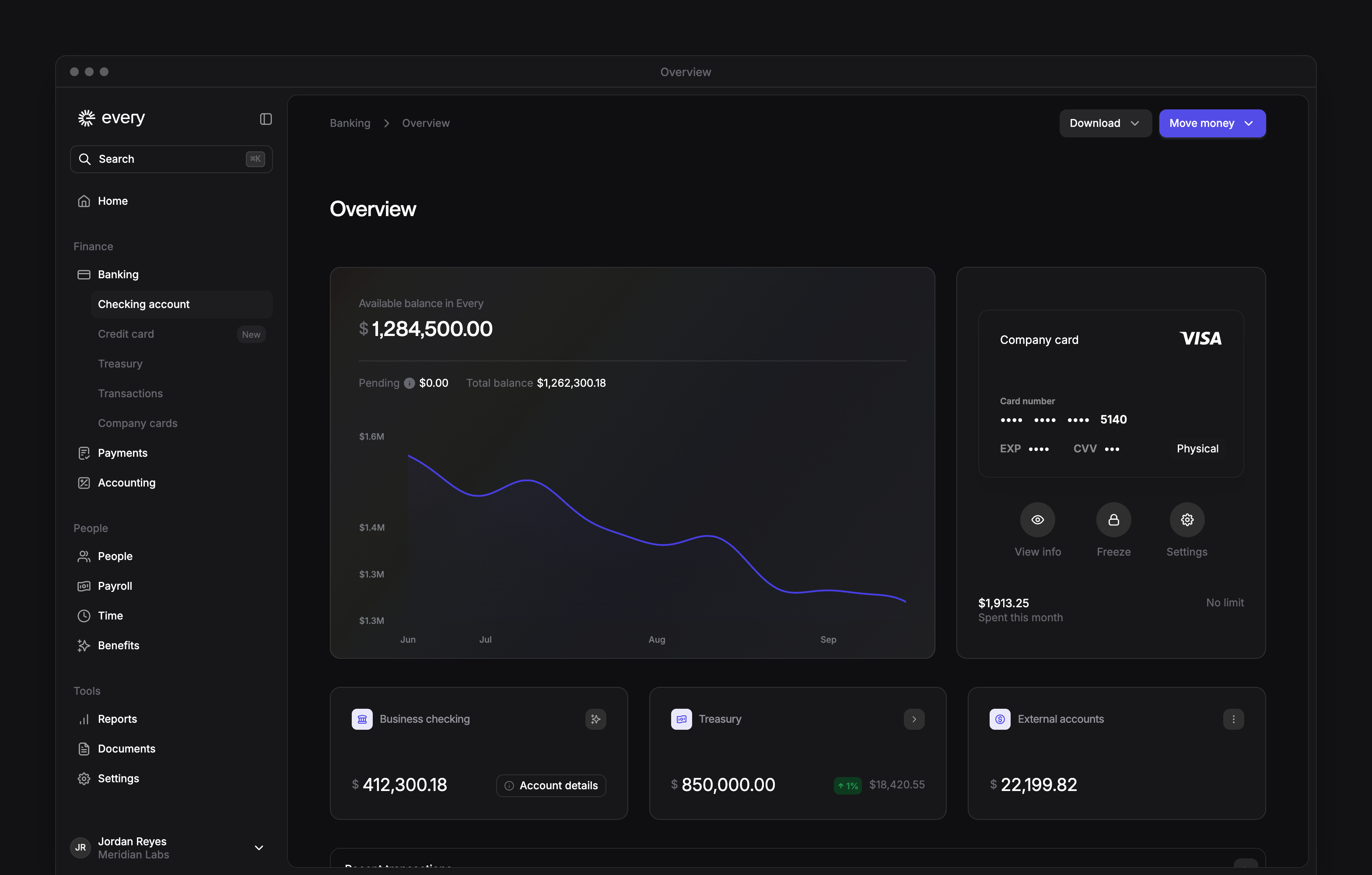Expand Treasury card with chevron arrow
Image resolution: width=1372 pixels, height=875 pixels.
[x=914, y=719]
